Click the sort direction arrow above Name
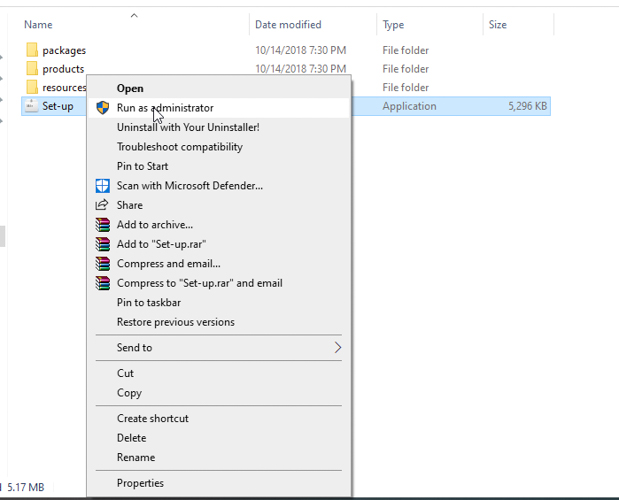The image size is (619, 500). (x=134, y=15)
